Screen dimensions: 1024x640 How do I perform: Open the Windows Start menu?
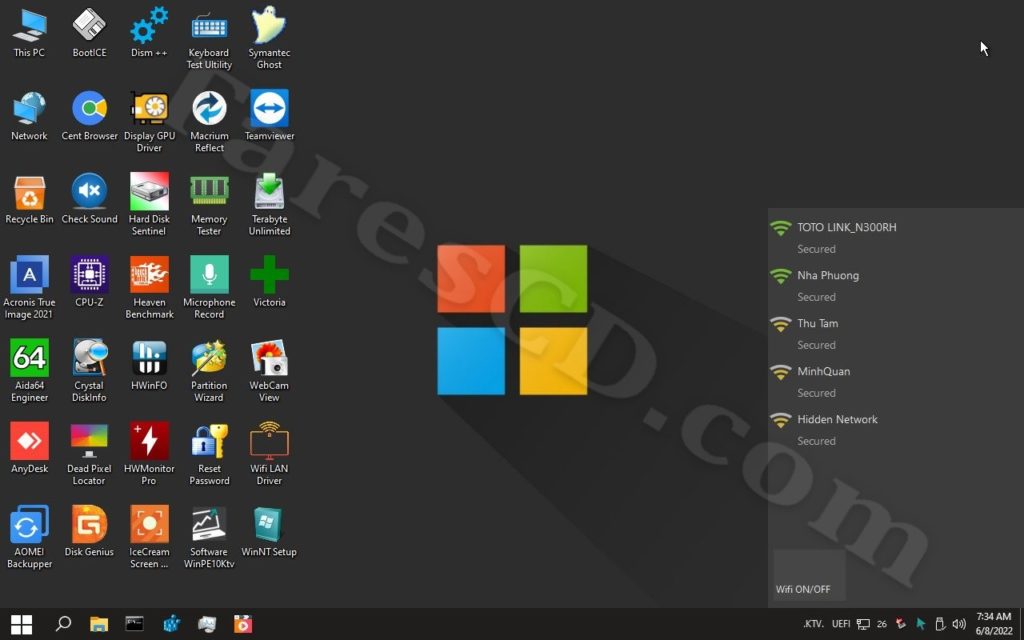click(x=22, y=624)
